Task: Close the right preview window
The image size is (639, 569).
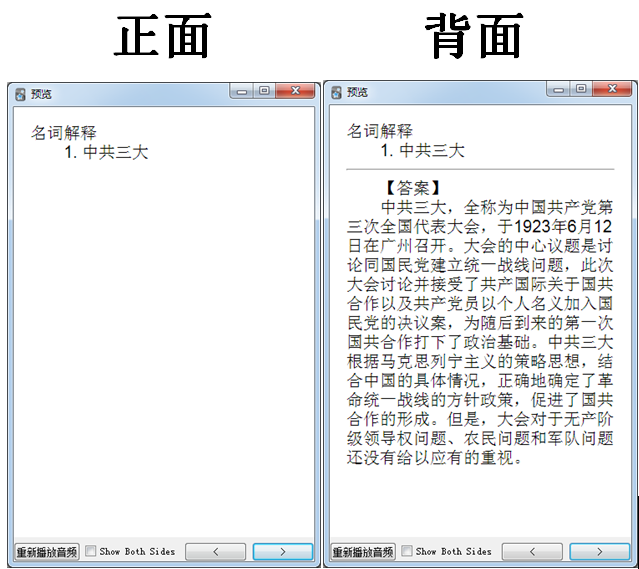Action: [x=612, y=89]
